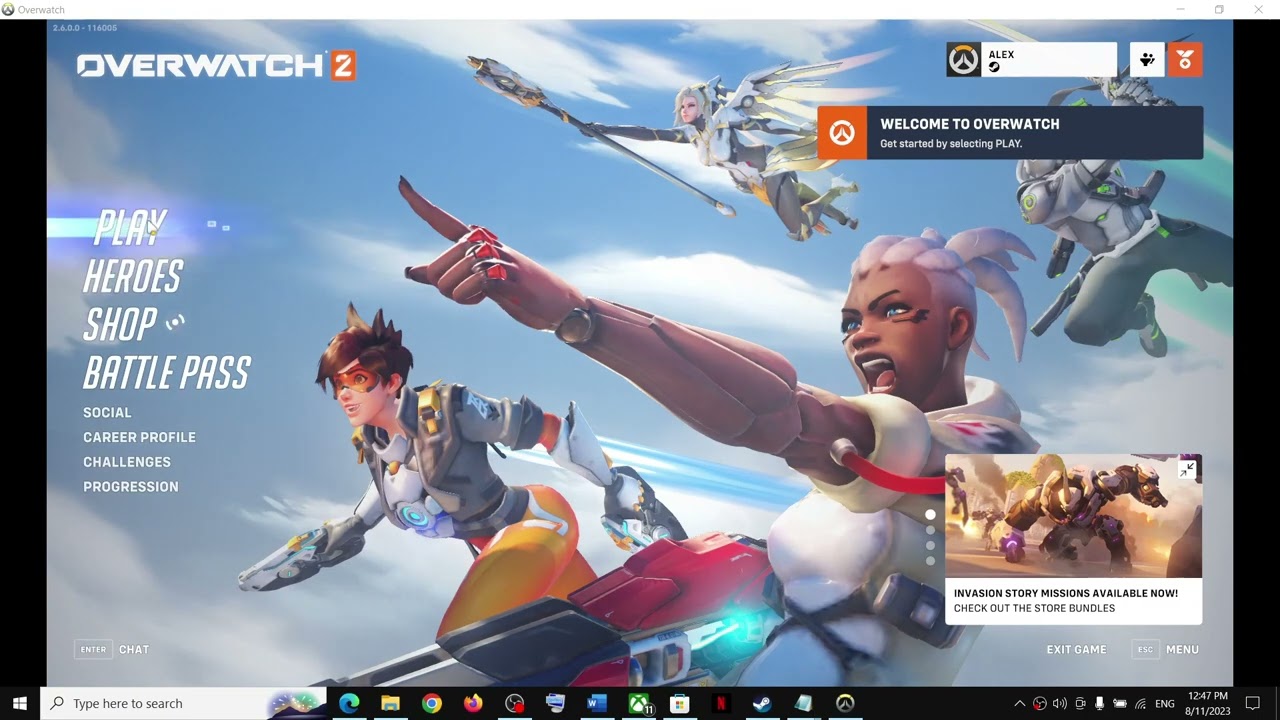Open the HEROES menu
1280x720 pixels.
coord(133,276)
